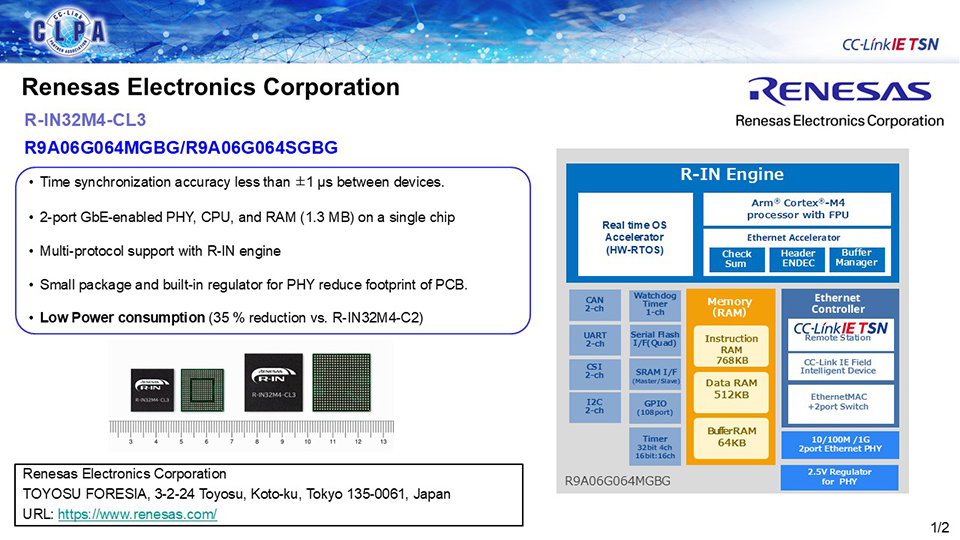Screen dimensions: 960x540
Task: Click the Multi-protocol support bullet
Action: 160,251
